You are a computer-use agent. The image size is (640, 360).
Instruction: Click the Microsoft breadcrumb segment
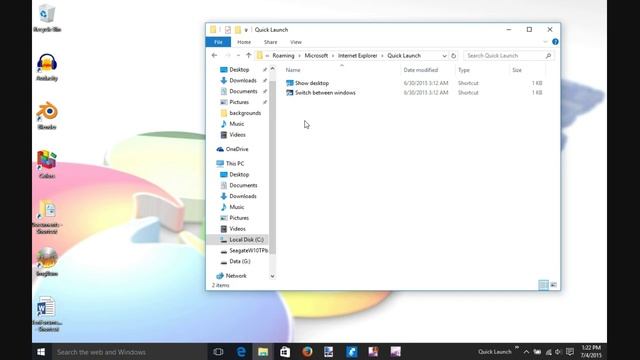[x=316, y=56]
